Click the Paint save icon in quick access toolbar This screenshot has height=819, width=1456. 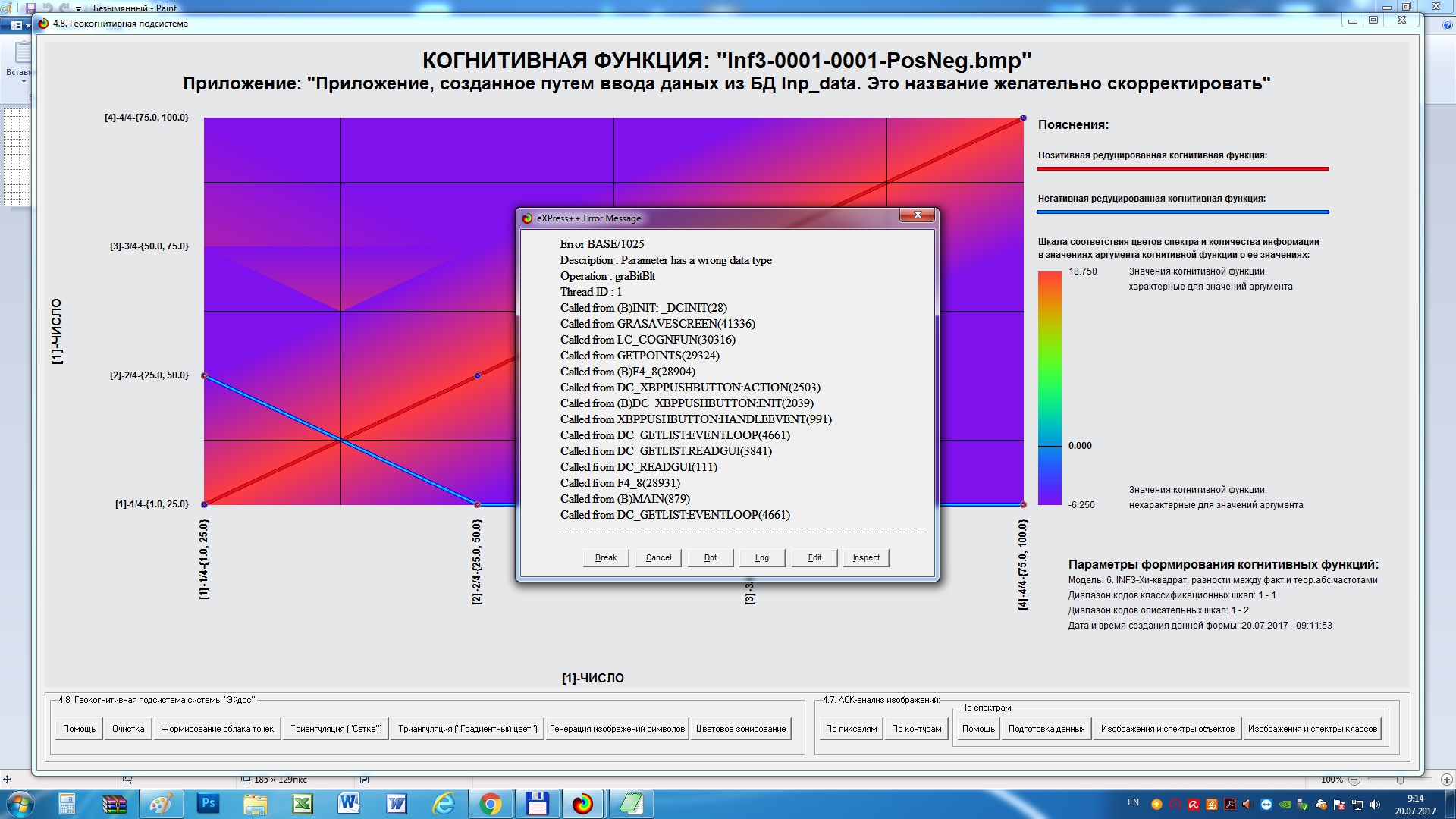[x=31, y=8]
